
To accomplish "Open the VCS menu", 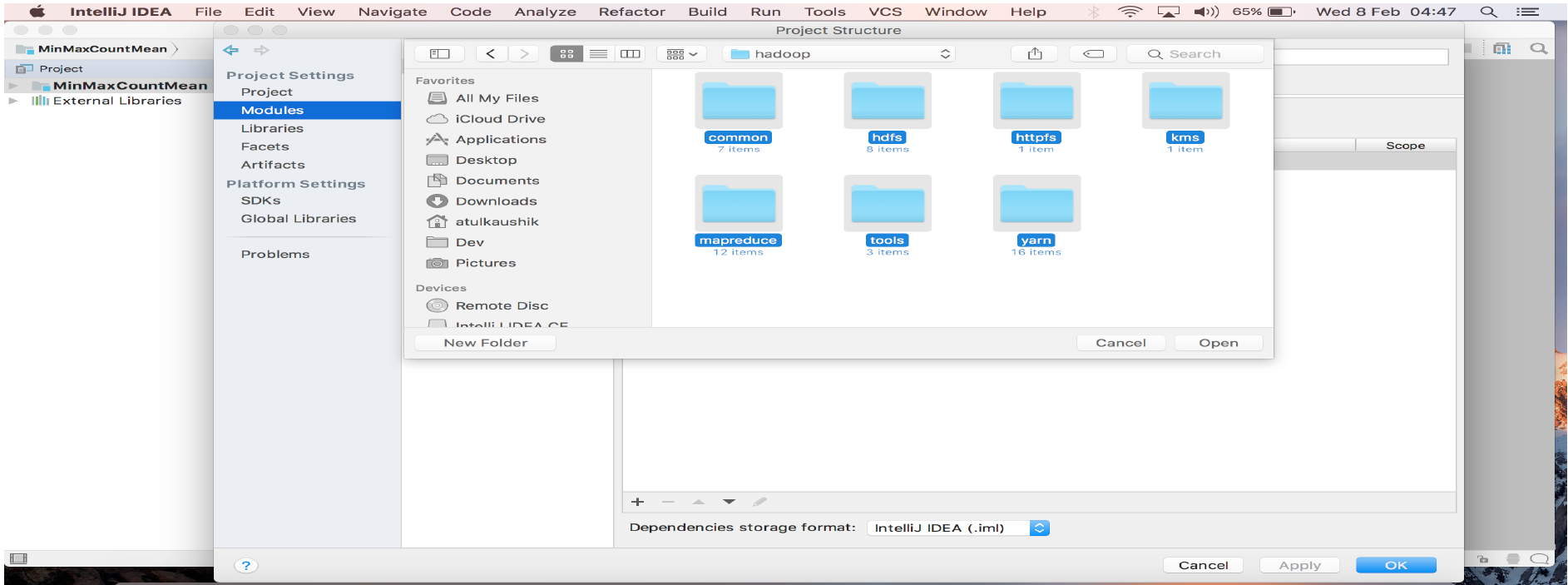I will click(885, 12).
